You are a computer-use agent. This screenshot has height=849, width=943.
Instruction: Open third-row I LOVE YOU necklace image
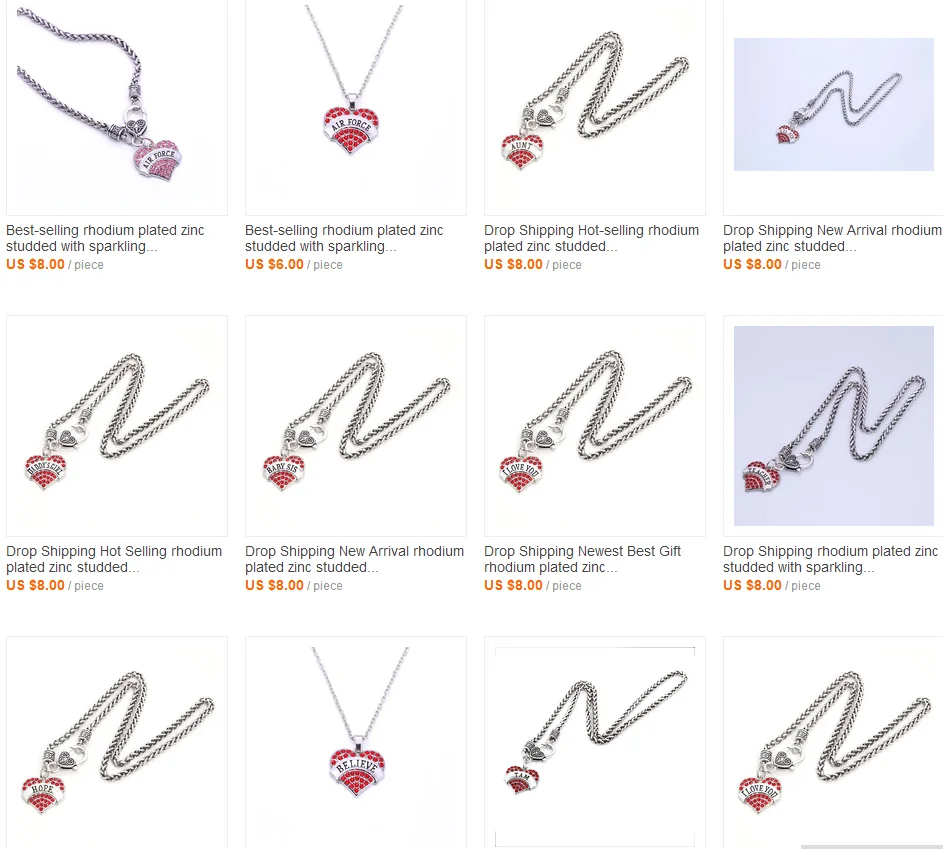coord(834,743)
